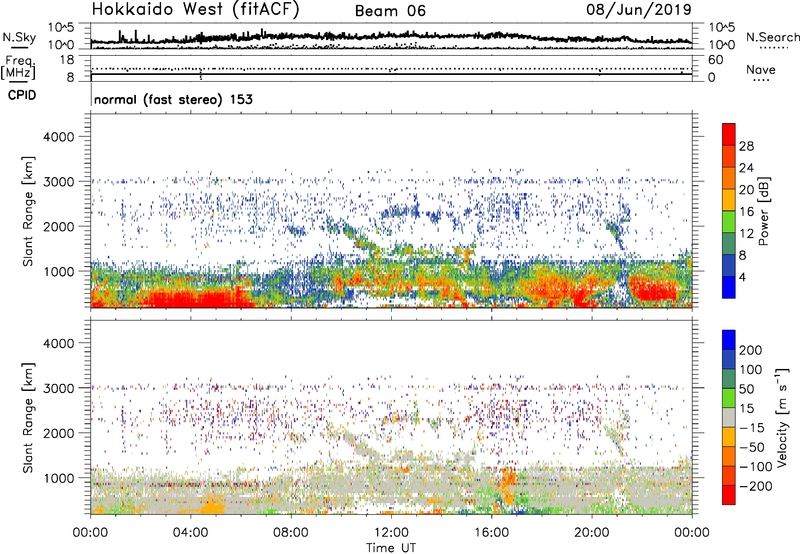Viewport: 800px width, 554px height.
Task: Click the date '08/Jun/2019'
Action: (x=639, y=10)
